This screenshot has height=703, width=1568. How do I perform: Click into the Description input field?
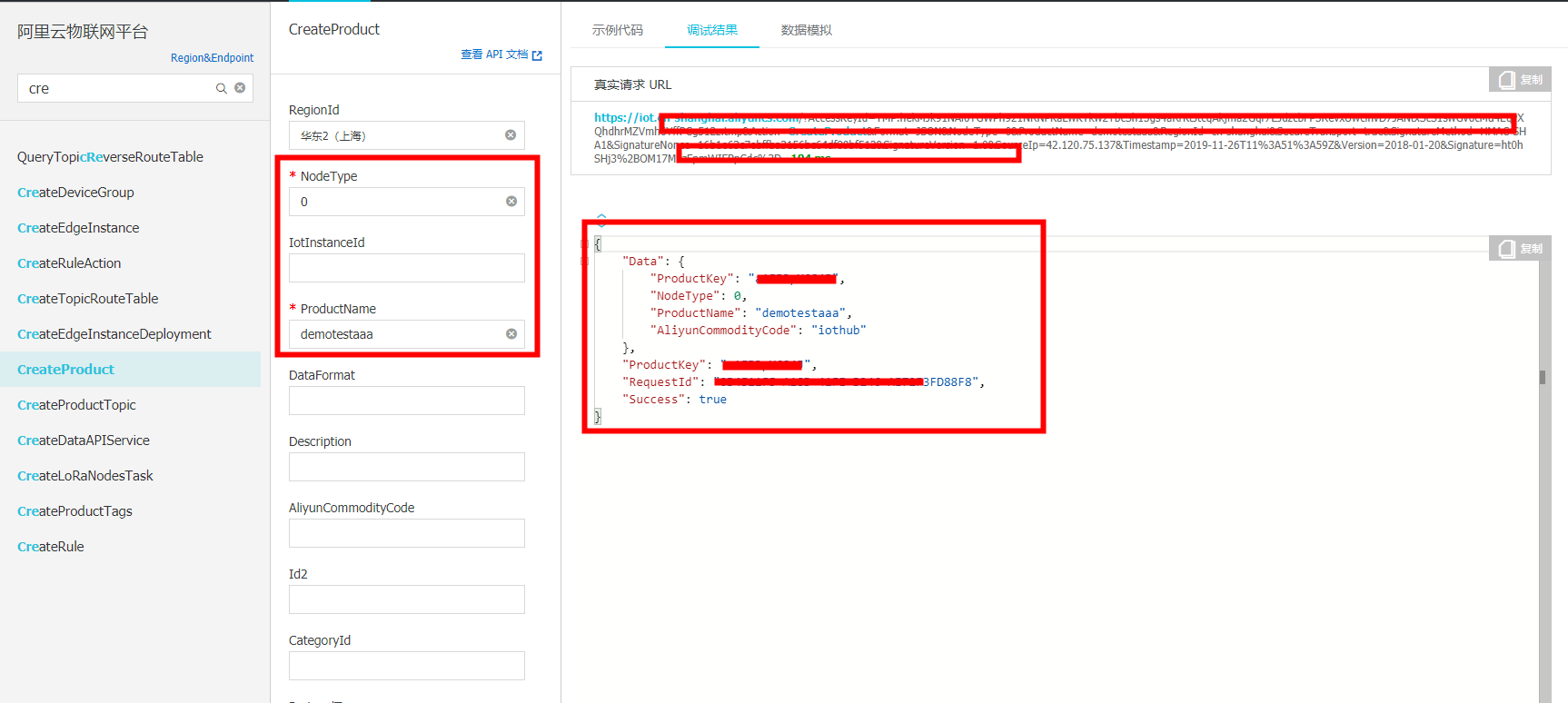407,467
